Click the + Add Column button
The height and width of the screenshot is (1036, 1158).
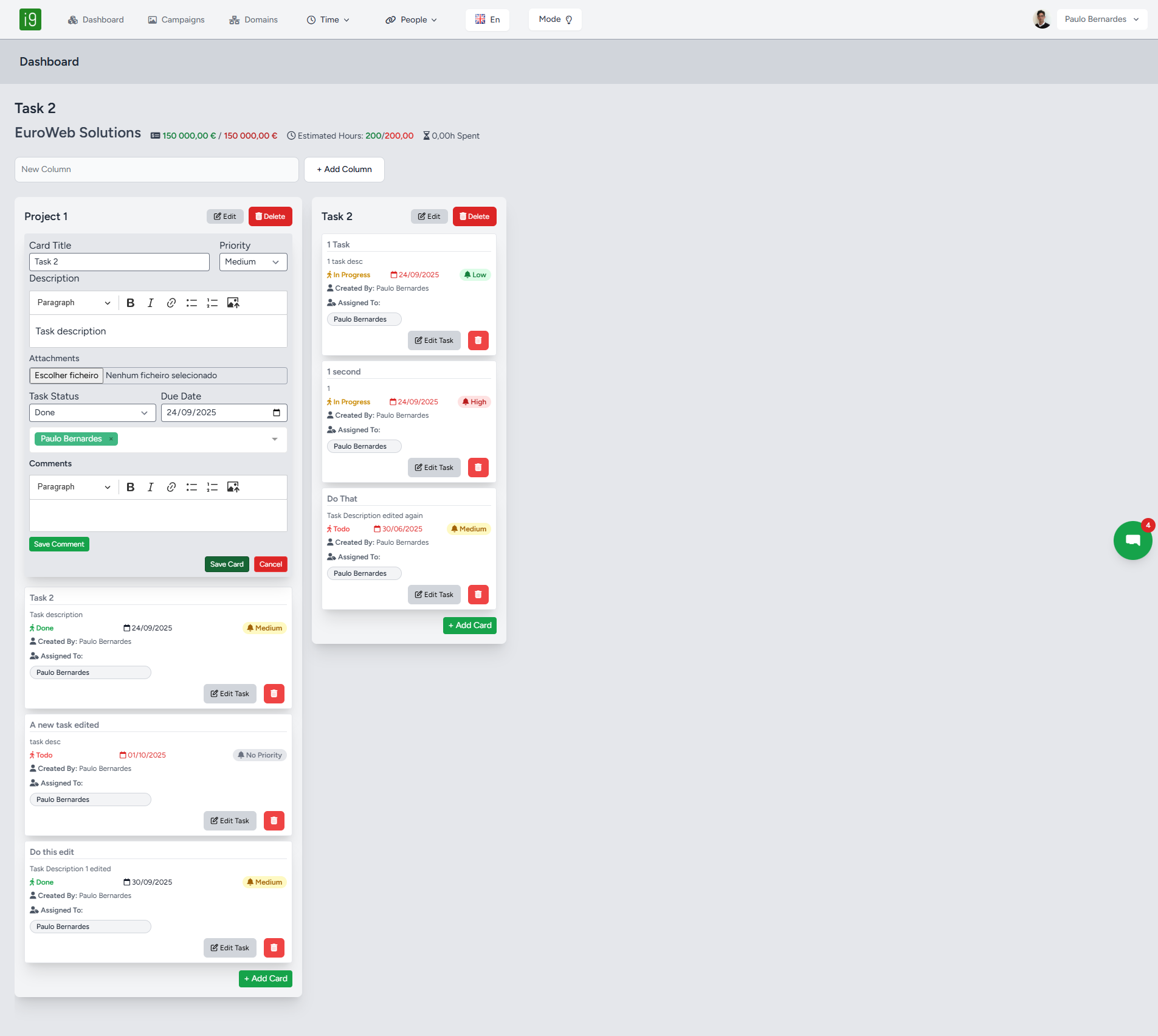[344, 170]
